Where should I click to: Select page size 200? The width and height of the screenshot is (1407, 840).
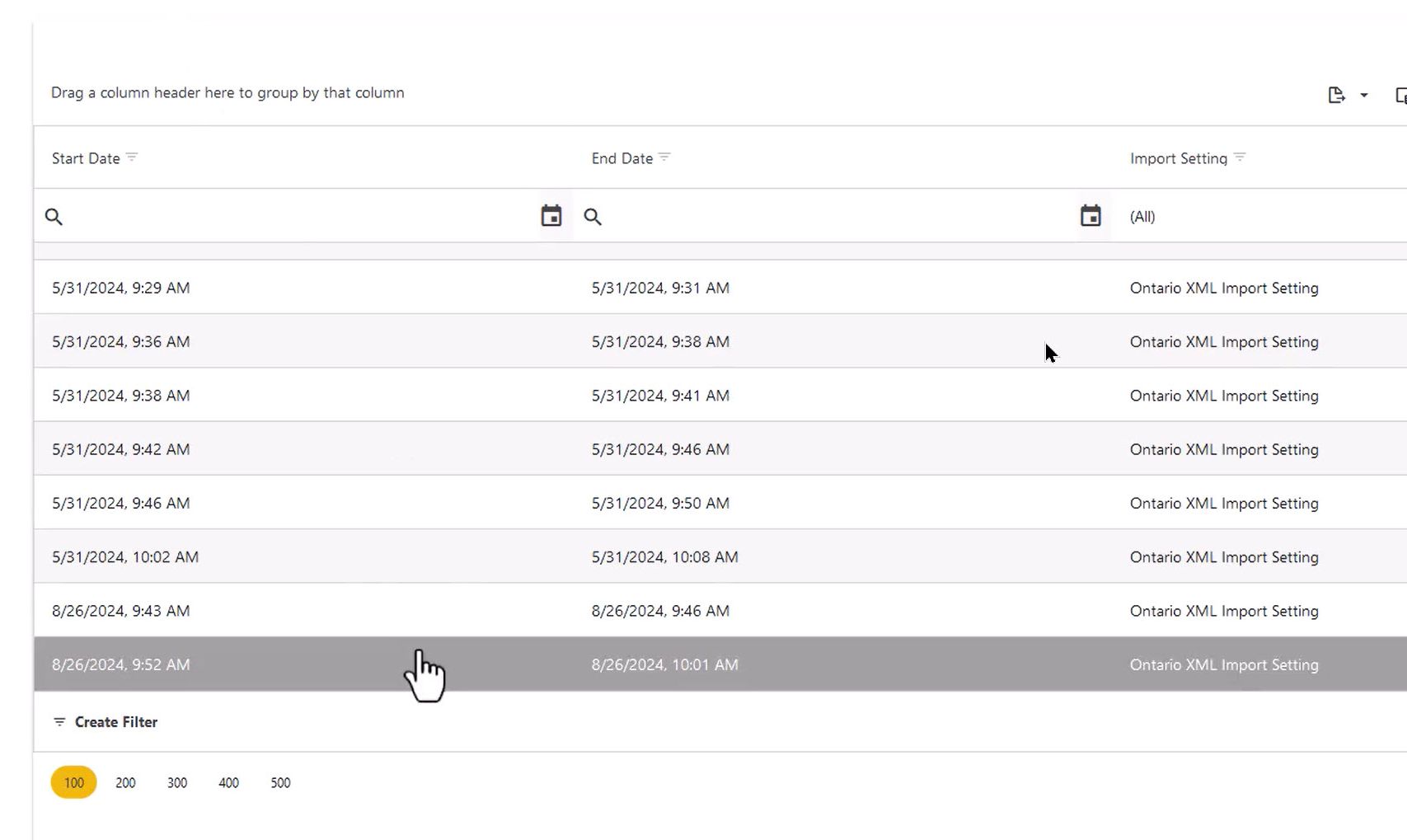(x=125, y=782)
